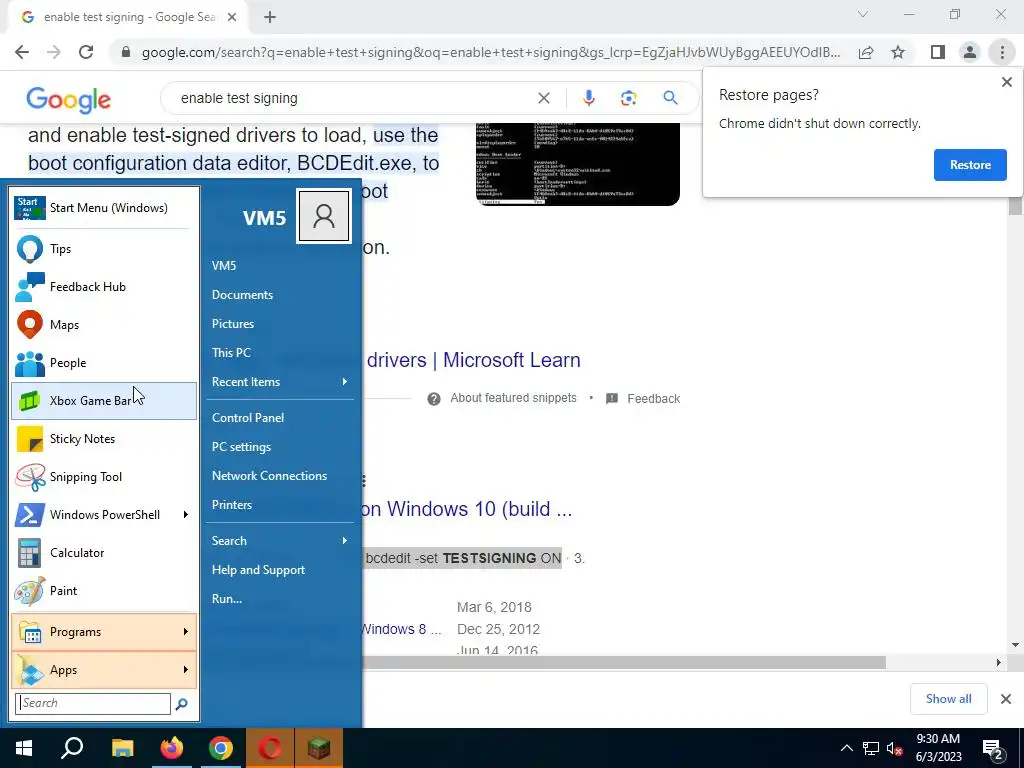This screenshot has width=1024, height=768.
Task: Click the Google voice search microphone
Action: [588, 98]
